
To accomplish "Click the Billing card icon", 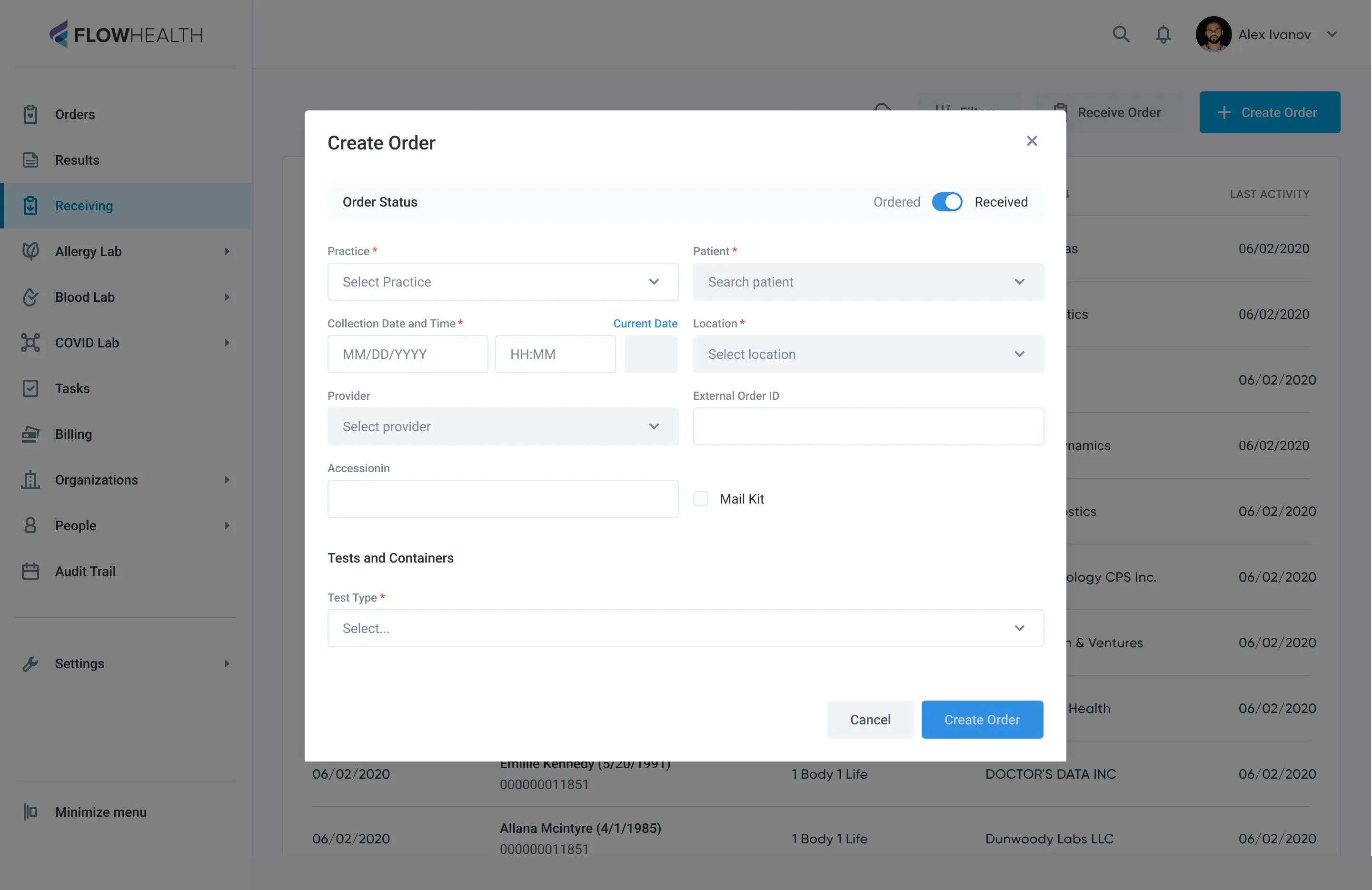I will point(30,434).
